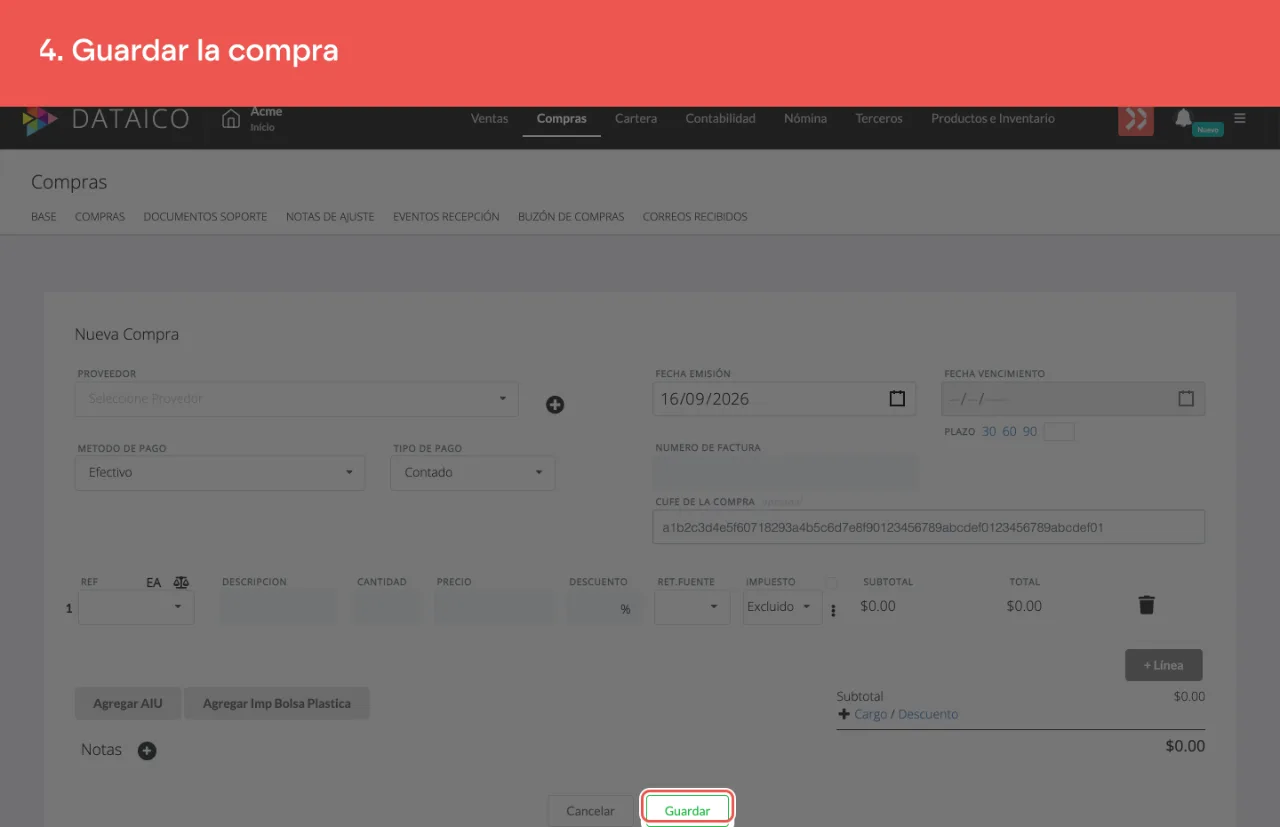Open the Tipo de Pago dropdown
Viewport: 1280px width, 827px height.
point(473,473)
